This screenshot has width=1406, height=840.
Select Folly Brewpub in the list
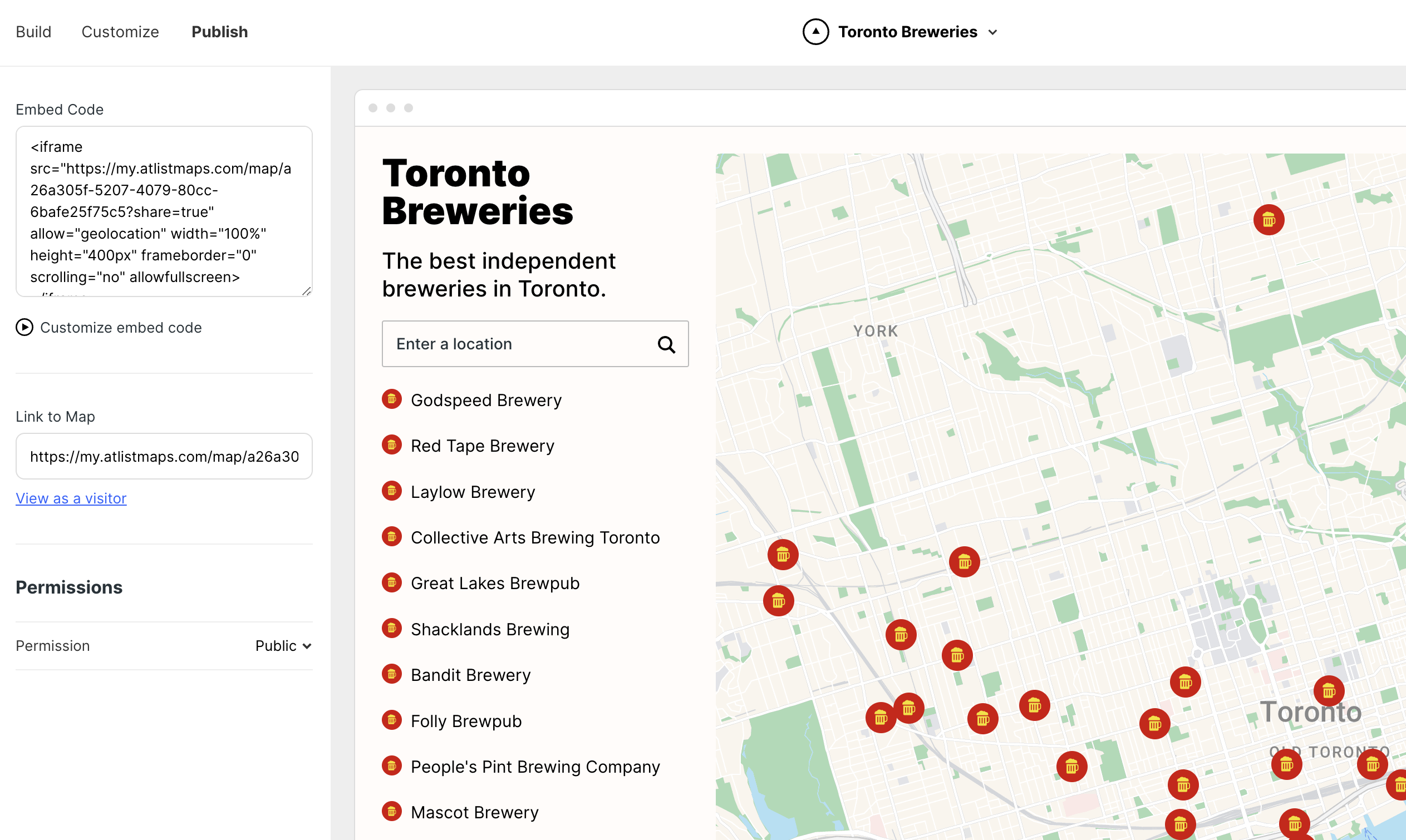[x=466, y=721]
